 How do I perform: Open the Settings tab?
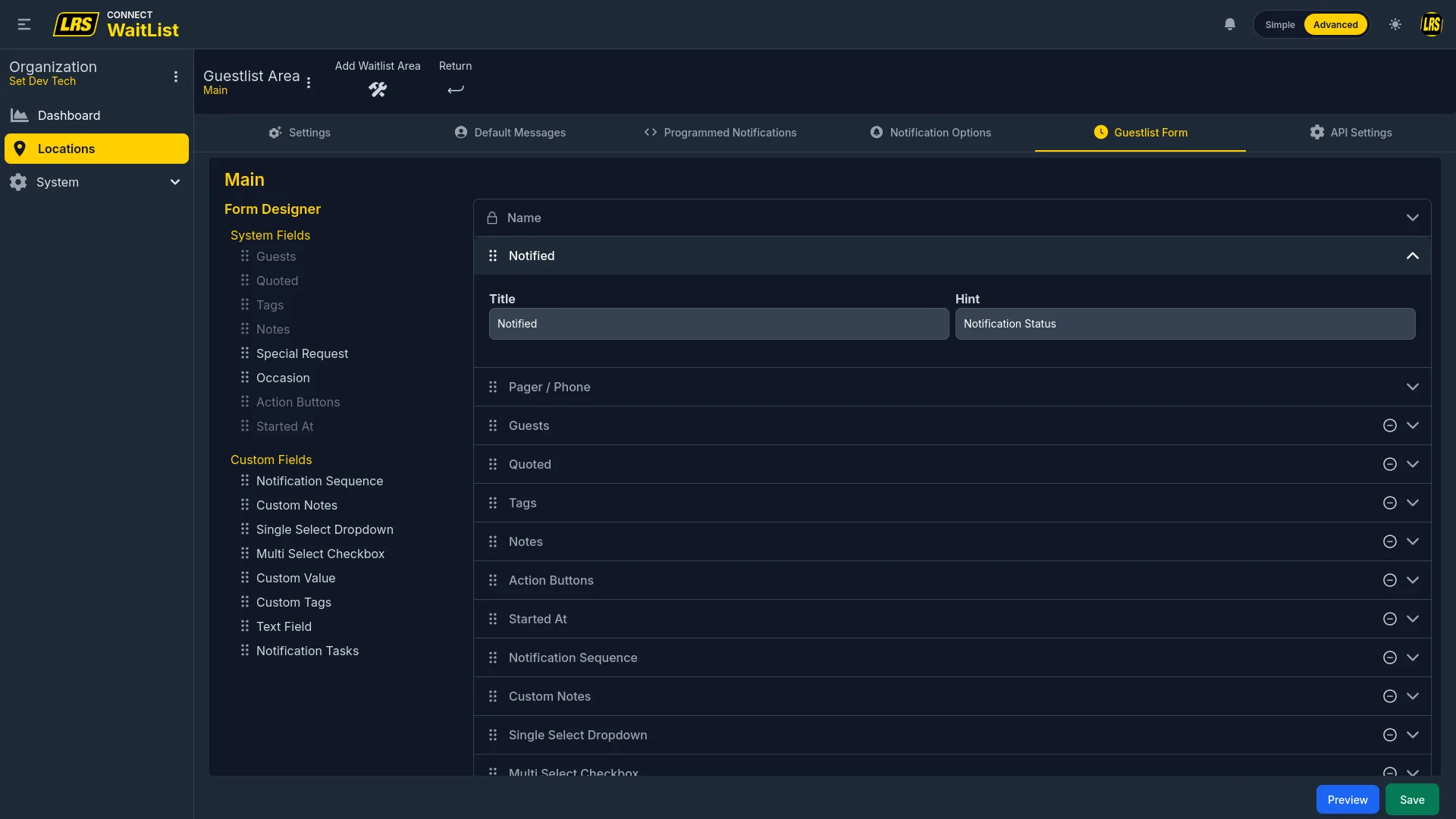pyautogui.click(x=300, y=133)
